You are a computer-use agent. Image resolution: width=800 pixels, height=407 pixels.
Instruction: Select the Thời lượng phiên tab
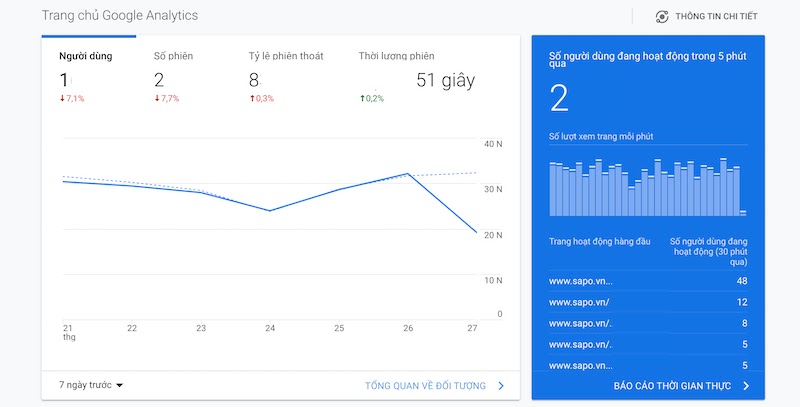(x=396, y=56)
